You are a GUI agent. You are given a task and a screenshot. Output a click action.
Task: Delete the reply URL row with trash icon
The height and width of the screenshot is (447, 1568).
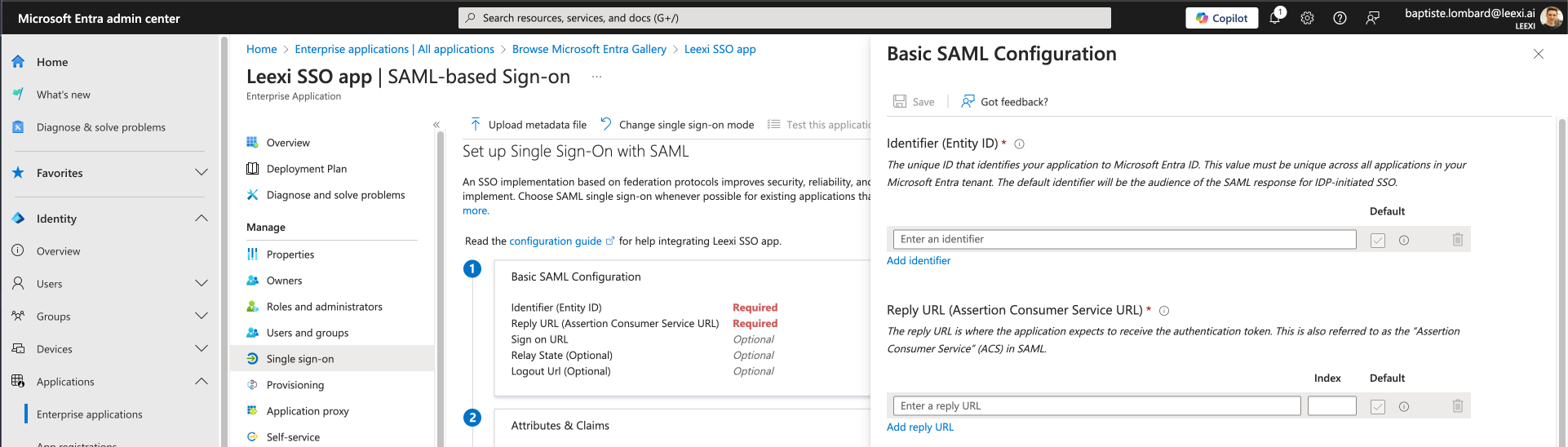click(1458, 406)
